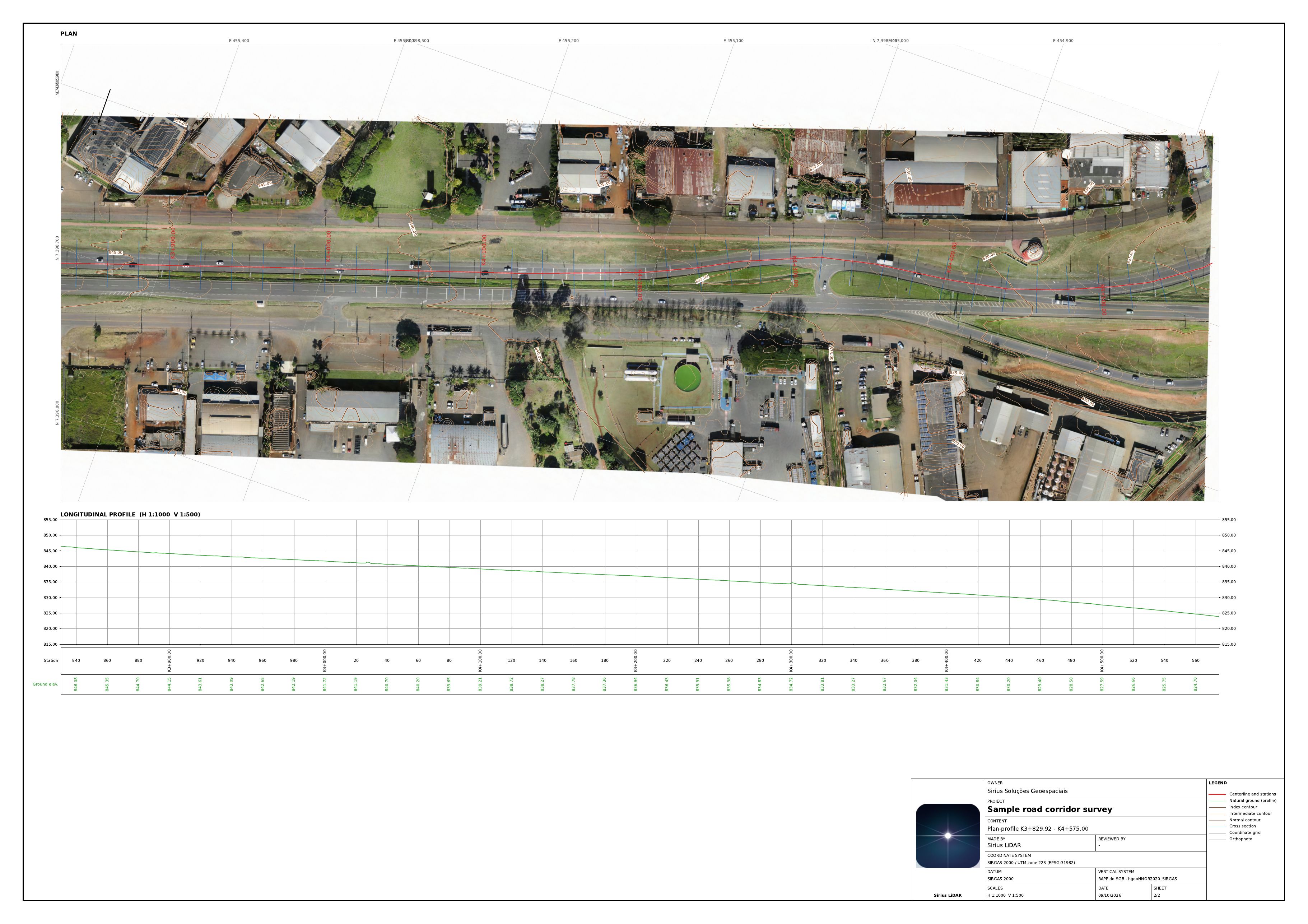This screenshot has height=924, width=1308.
Task: Click the vertical system RAPP do SGB value
Action: click(x=1137, y=879)
